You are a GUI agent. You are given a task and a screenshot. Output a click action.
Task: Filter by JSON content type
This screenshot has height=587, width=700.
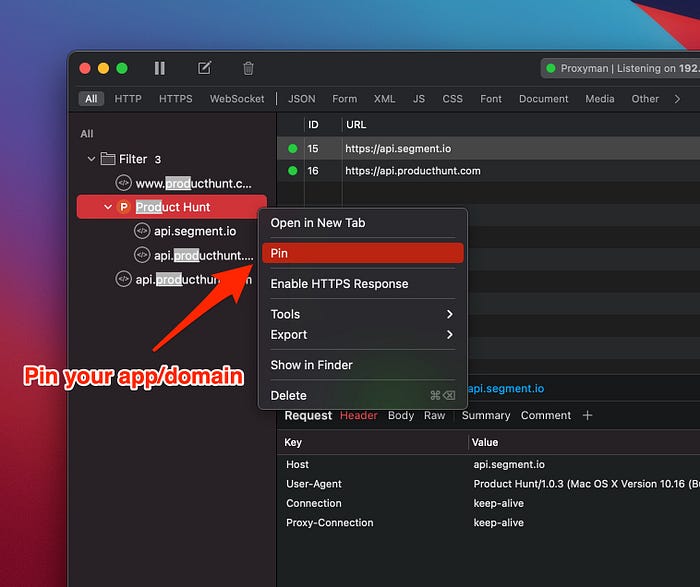click(x=301, y=99)
